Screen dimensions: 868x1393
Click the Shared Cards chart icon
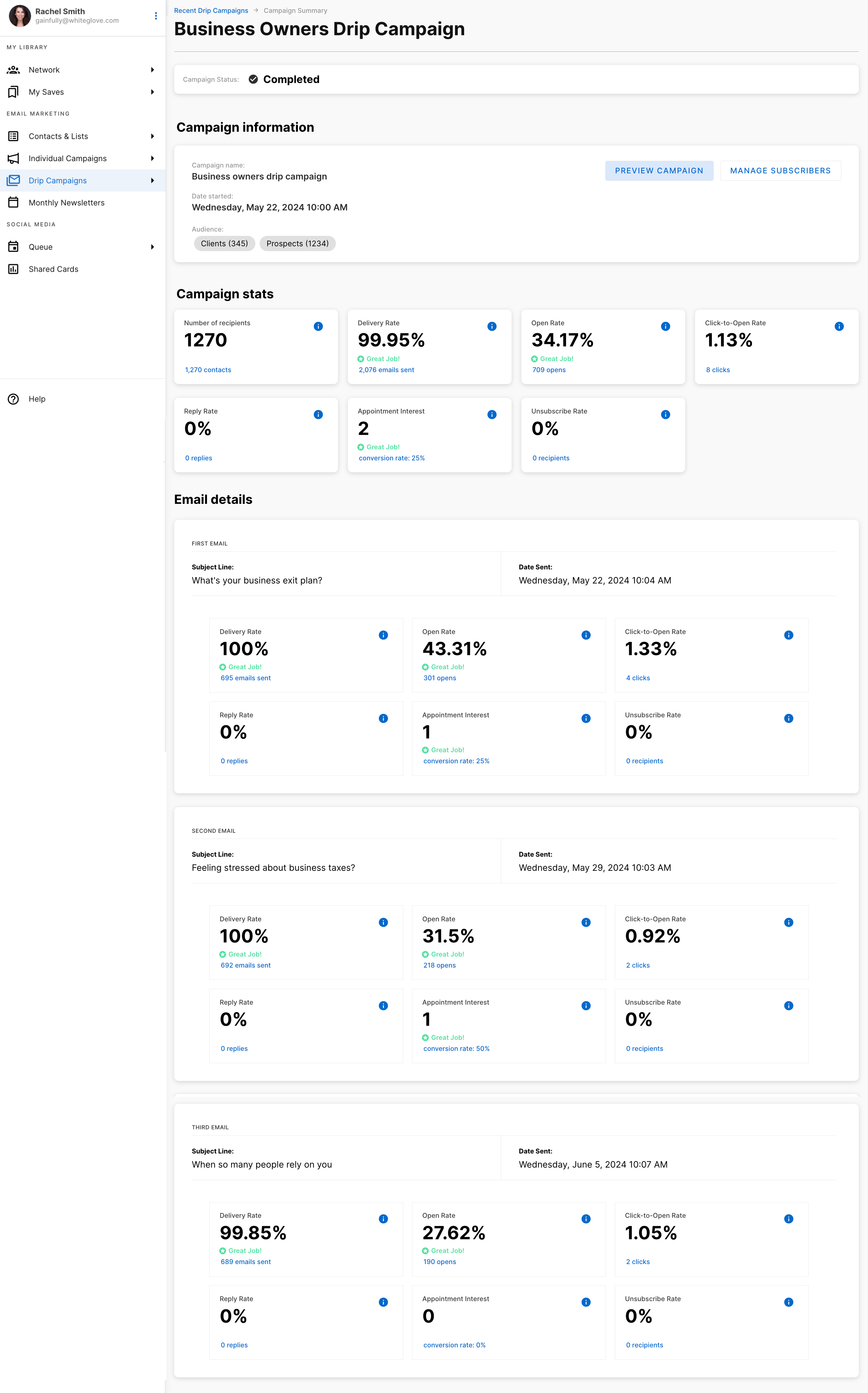[x=13, y=269]
